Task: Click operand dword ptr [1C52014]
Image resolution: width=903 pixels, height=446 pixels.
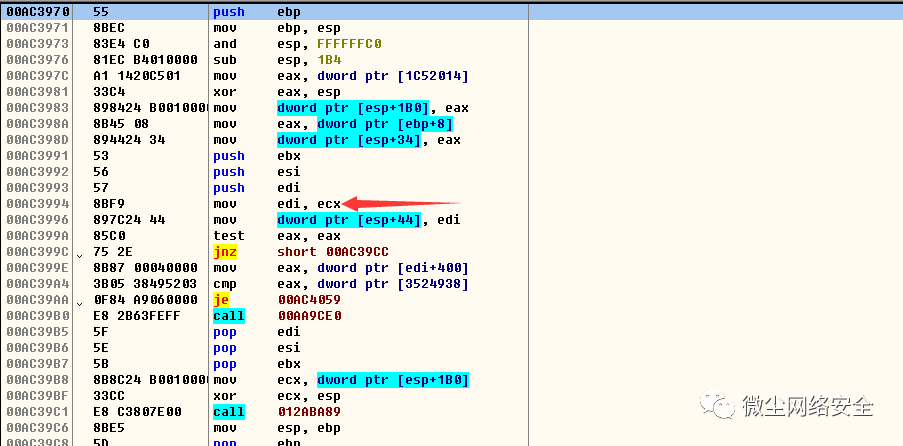Action: (x=393, y=76)
